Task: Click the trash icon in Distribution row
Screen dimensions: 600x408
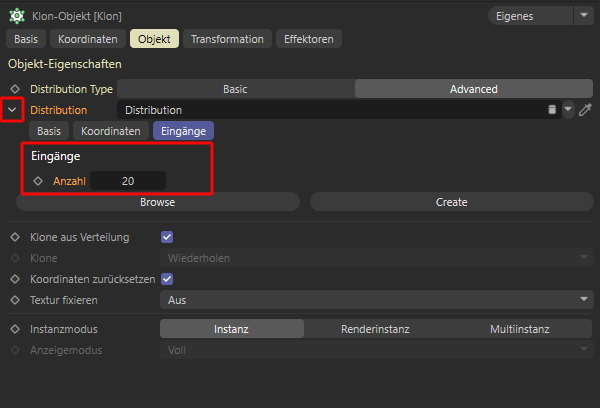Action: [551, 110]
